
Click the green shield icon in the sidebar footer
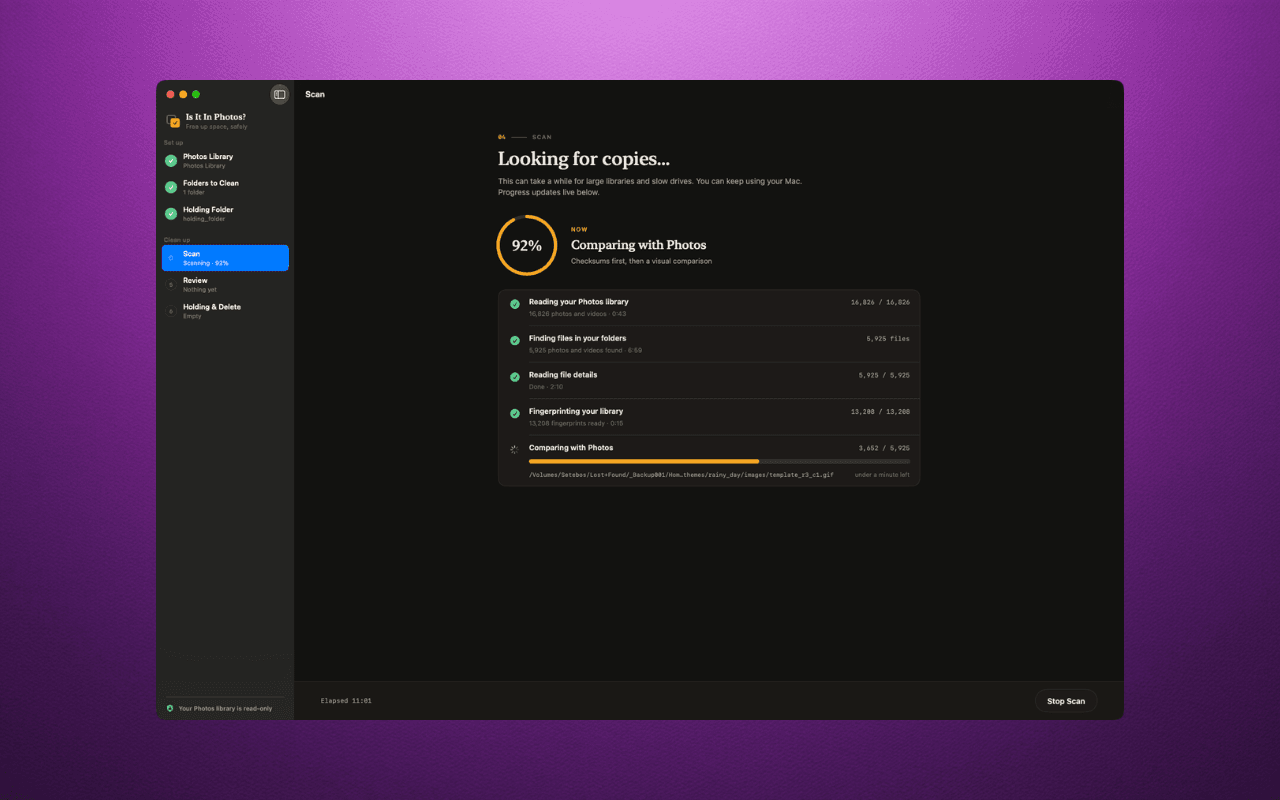pyautogui.click(x=170, y=708)
